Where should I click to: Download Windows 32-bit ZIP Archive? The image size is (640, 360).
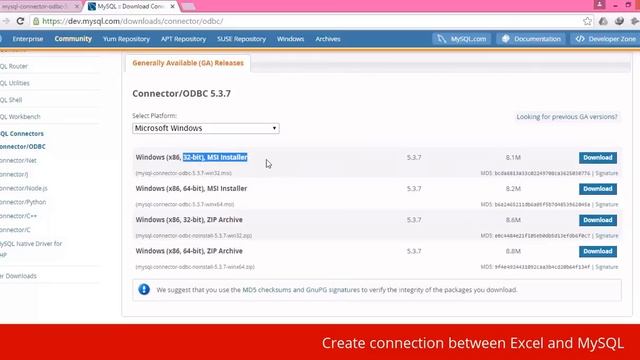pyautogui.click(x=598, y=220)
